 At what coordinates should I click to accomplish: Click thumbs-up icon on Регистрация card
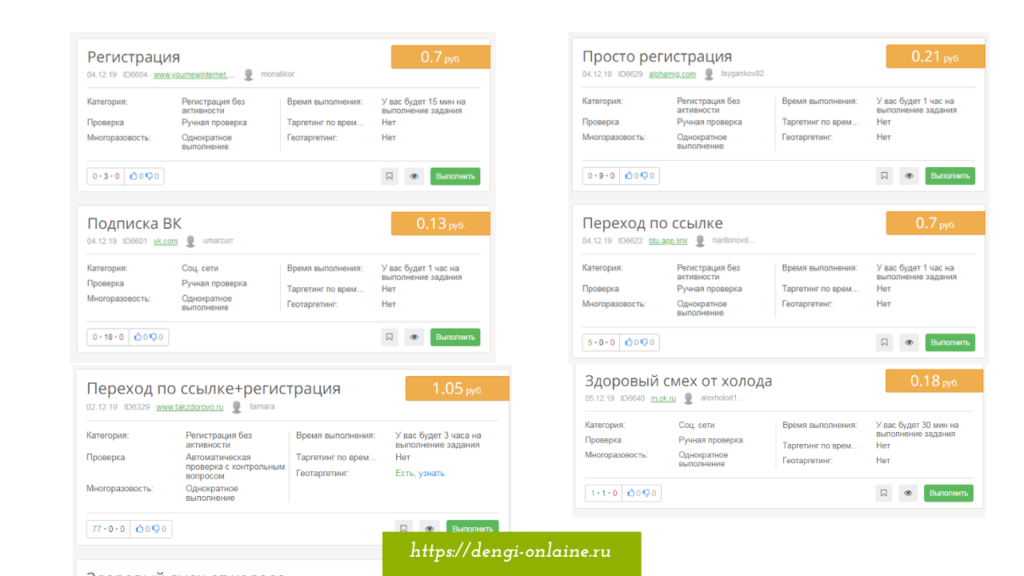pyautogui.click(x=133, y=176)
